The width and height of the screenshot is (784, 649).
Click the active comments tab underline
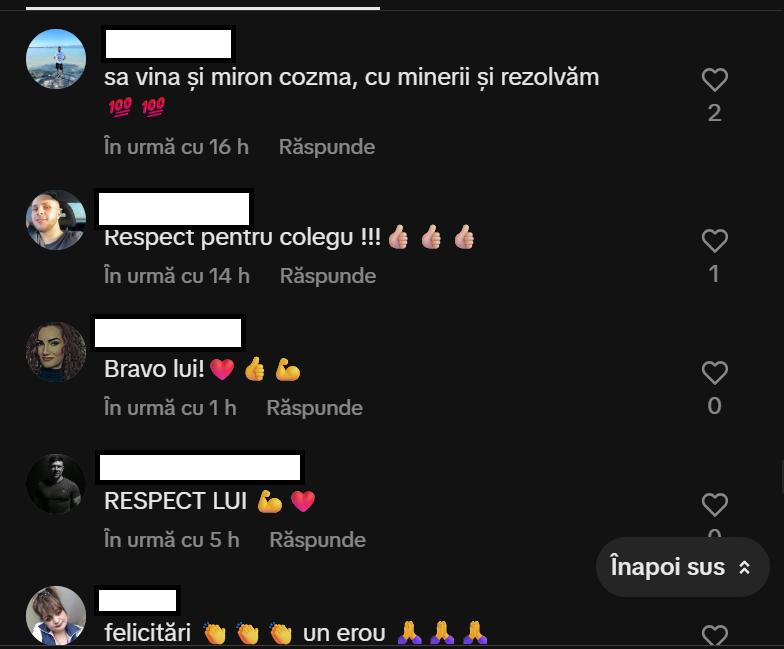tap(203, 8)
